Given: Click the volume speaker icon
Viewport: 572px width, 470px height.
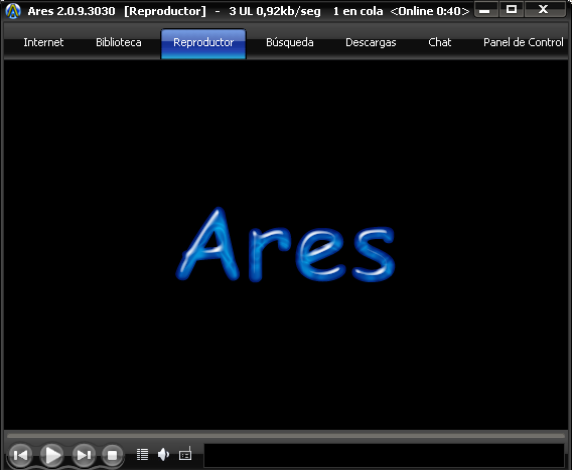Looking at the screenshot, I should (x=163, y=454).
